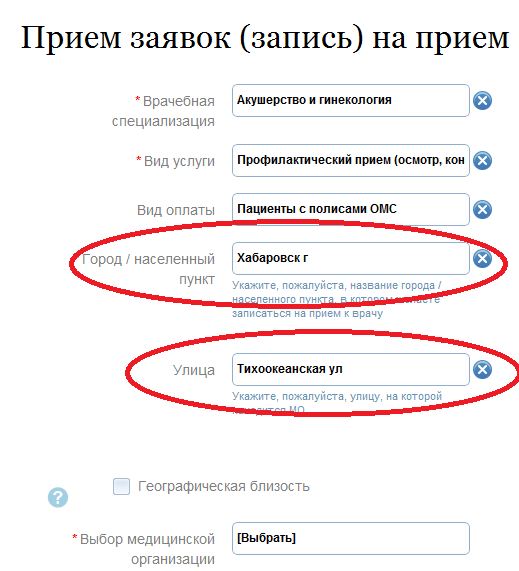This screenshot has width=519, height=571.
Task: Click the Город / населенный пункт label
Action: point(148,269)
